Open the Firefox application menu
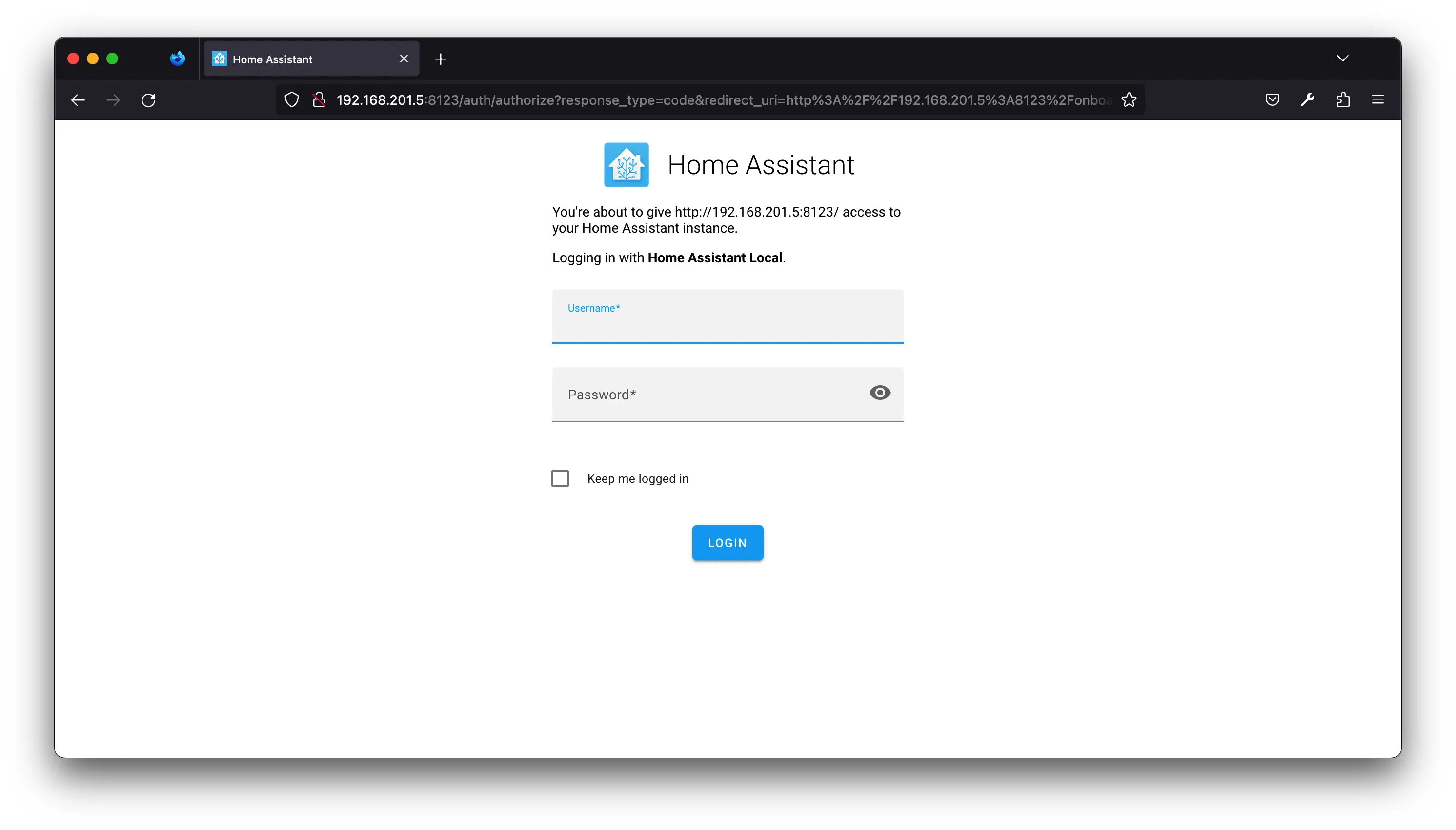This screenshot has width=1456, height=830. tap(1377, 100)
